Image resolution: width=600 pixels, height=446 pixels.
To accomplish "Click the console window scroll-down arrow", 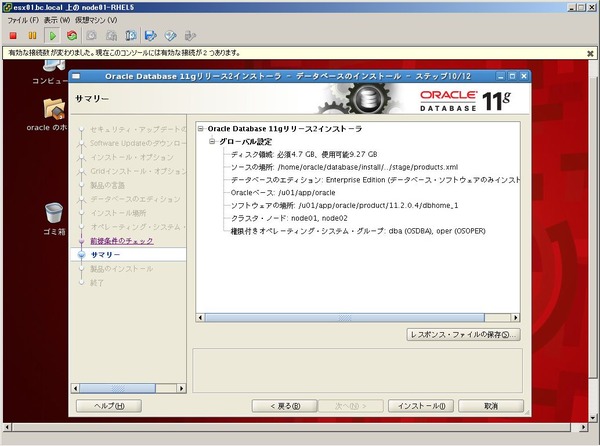I will (x=593, y=418).
